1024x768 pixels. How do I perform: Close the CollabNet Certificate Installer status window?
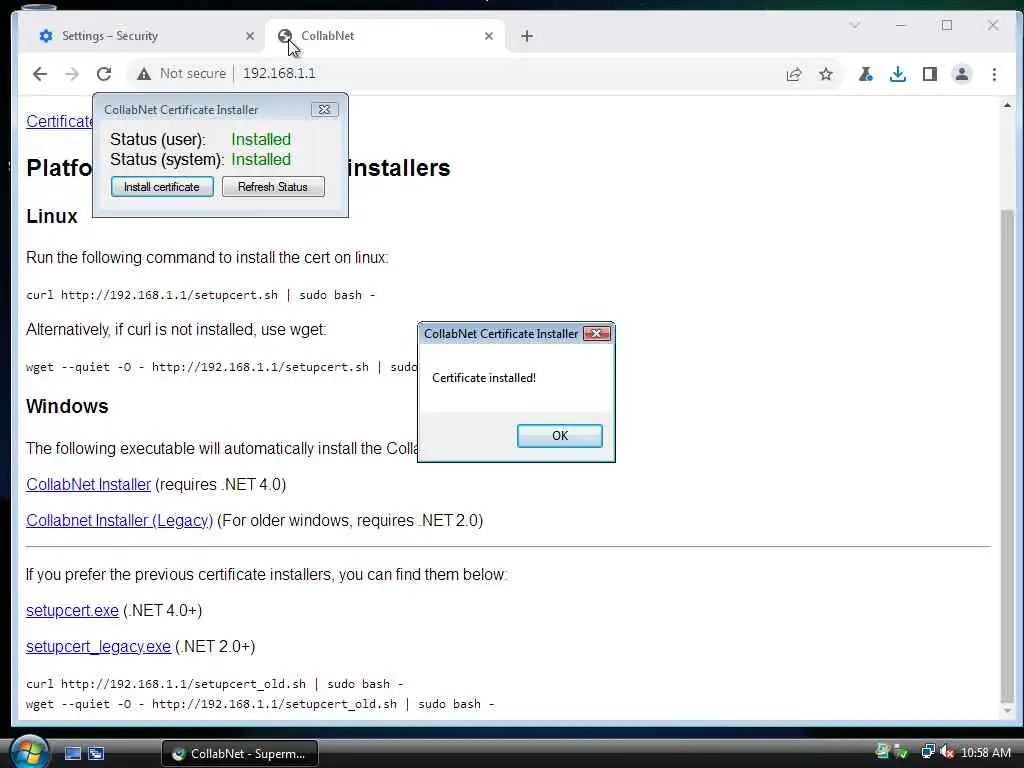point(324,110)
